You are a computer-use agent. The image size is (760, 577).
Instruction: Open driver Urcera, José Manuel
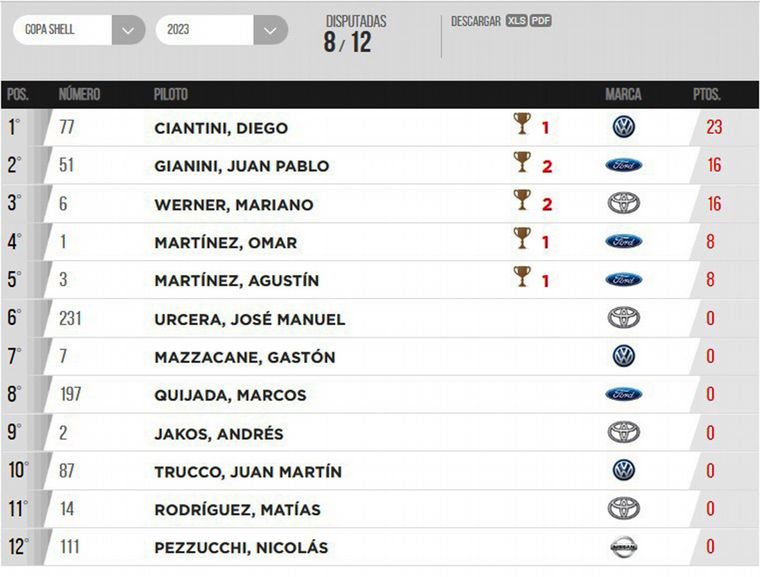coord(249,319)
